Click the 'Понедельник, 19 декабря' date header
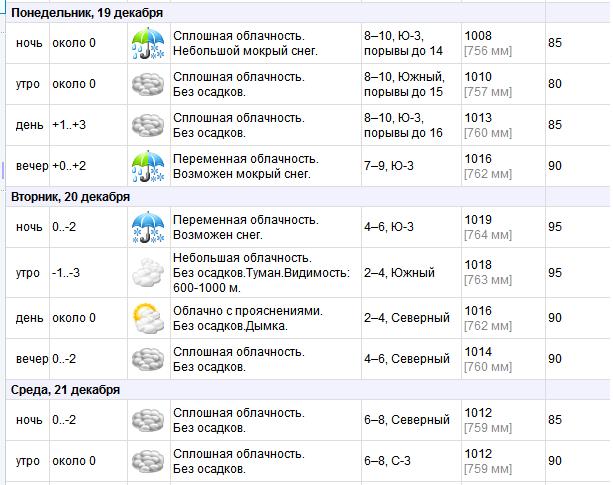The height and width of the screenshot is (485, 613). 75,13
